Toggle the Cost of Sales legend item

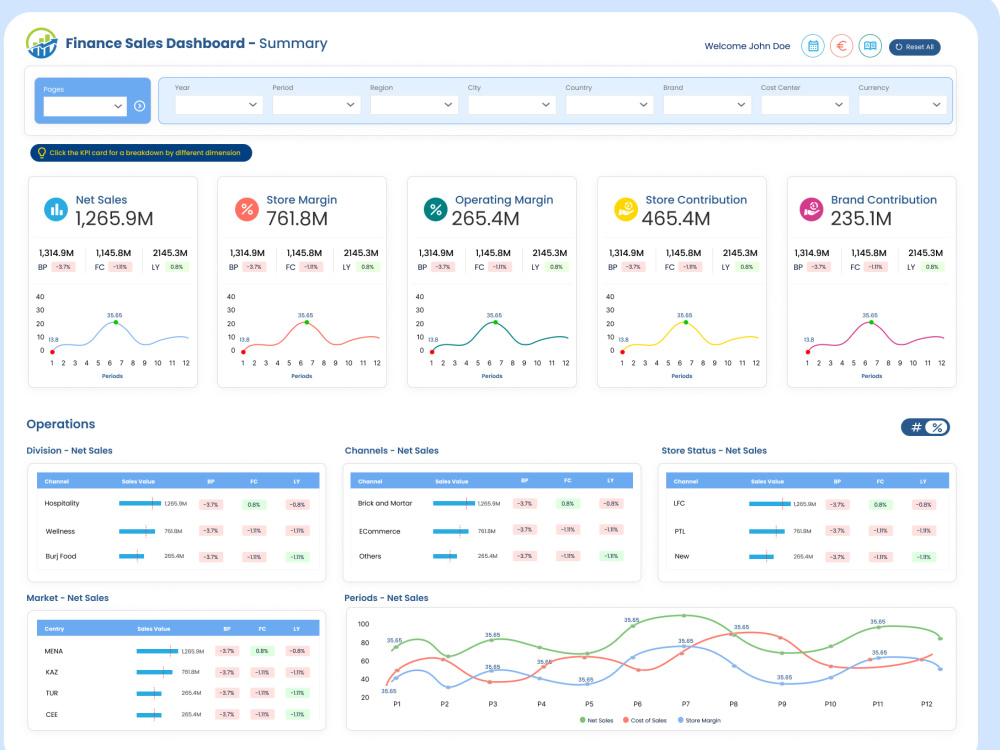click(x=644, y=720)
